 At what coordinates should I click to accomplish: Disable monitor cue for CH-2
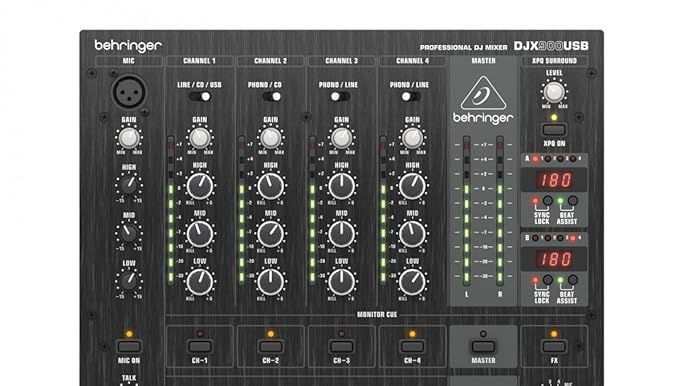click(270, 347)
